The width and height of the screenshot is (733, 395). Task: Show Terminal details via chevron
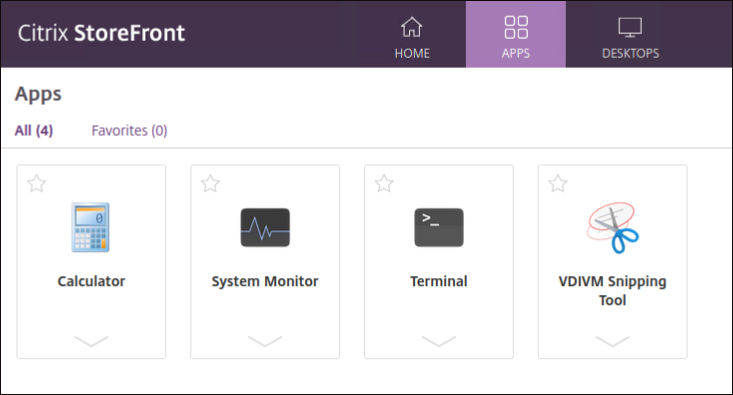(439, 341)
